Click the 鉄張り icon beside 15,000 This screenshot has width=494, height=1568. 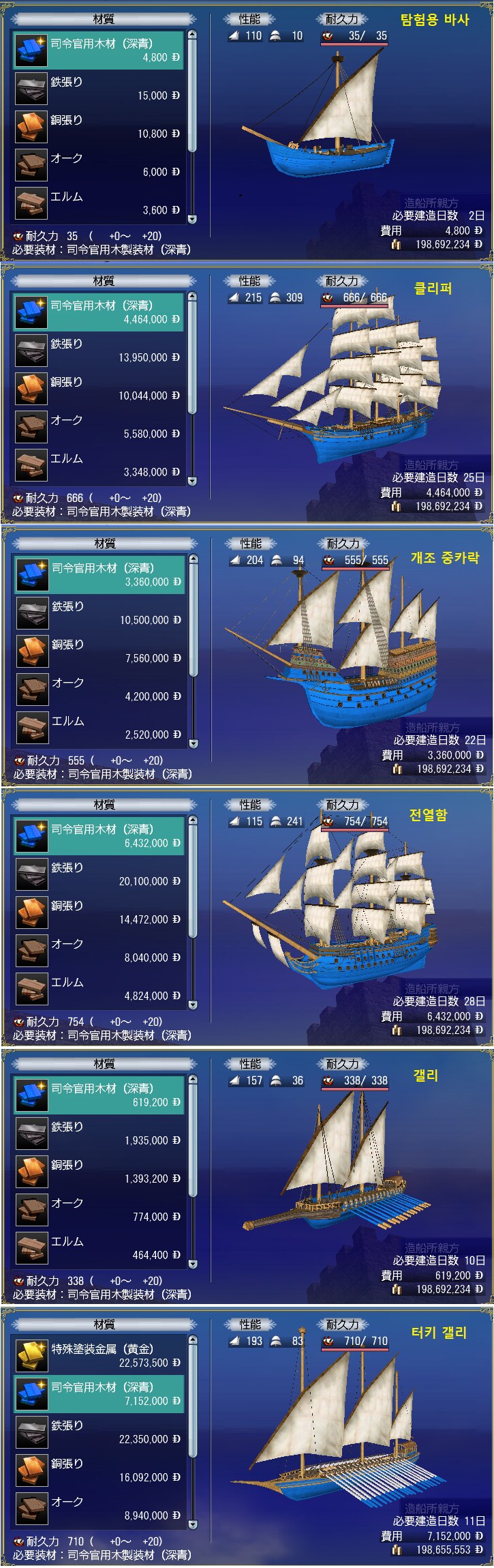[31, 89]
